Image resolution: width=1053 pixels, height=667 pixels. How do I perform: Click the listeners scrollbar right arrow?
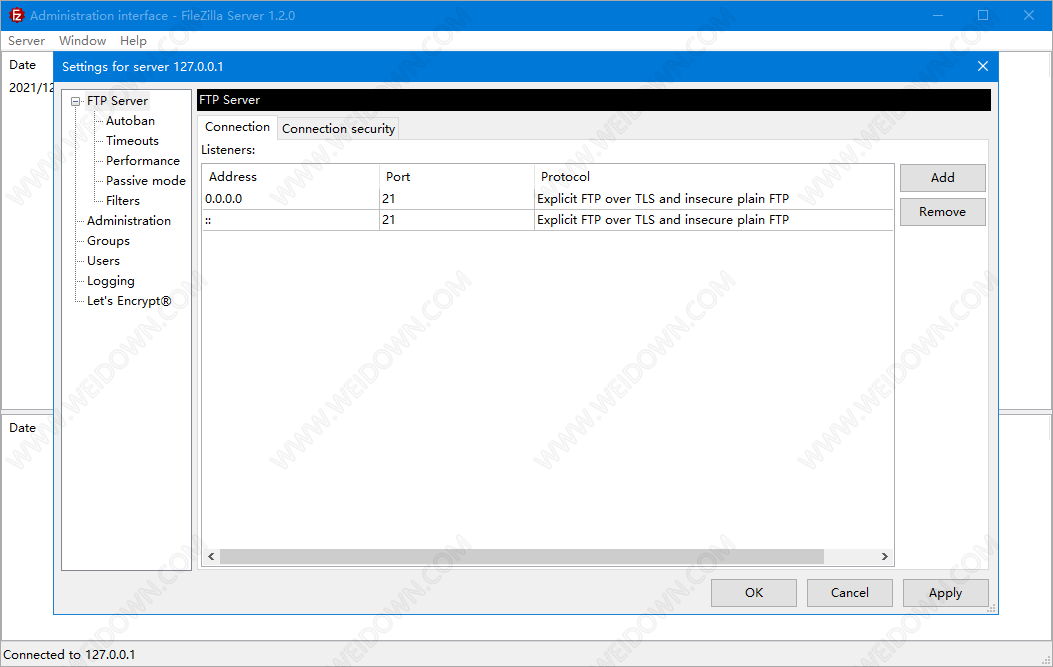pos(884,556)
